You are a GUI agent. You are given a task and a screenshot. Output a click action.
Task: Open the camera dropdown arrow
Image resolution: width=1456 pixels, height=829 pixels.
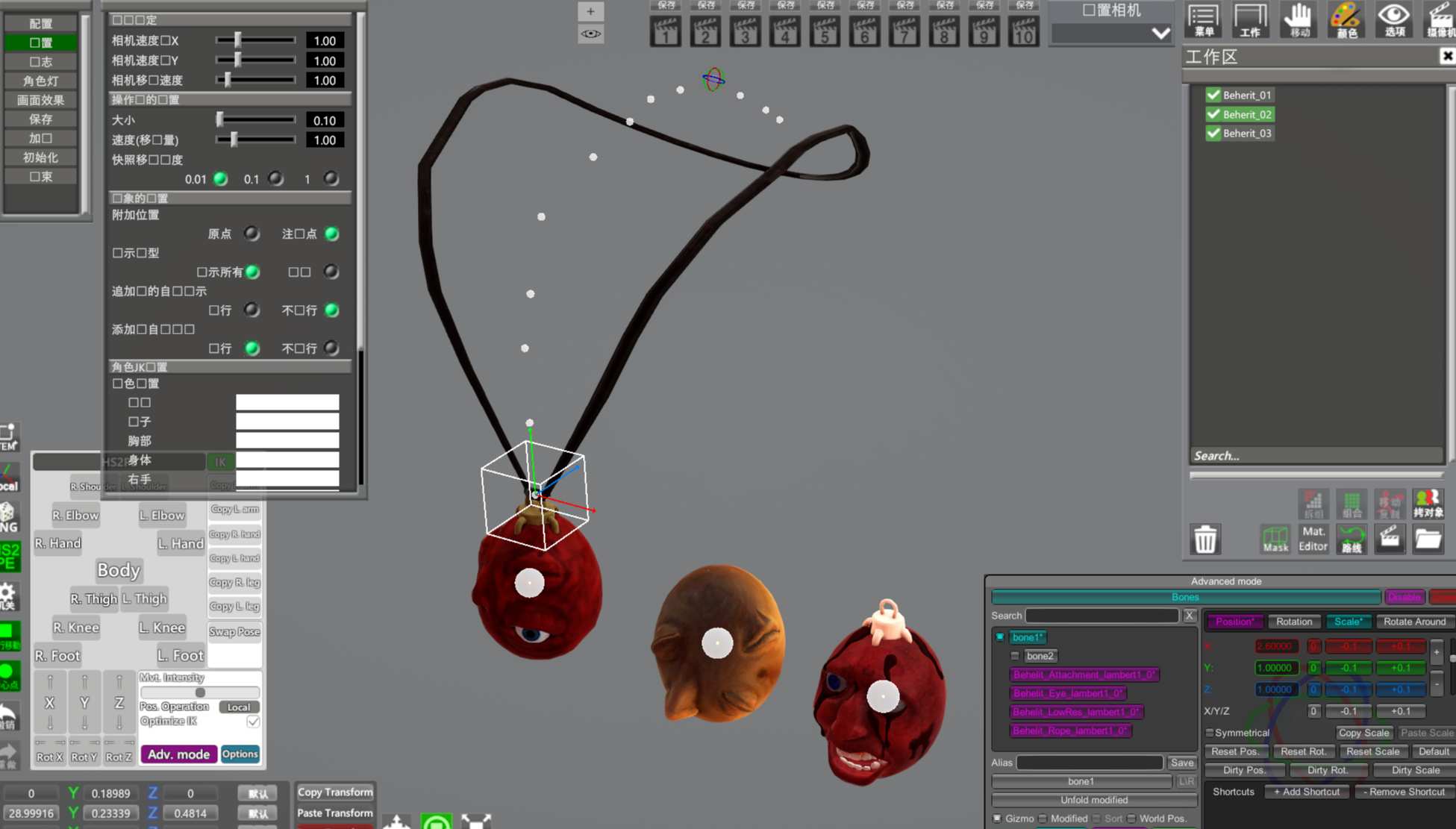[1160, 33]
